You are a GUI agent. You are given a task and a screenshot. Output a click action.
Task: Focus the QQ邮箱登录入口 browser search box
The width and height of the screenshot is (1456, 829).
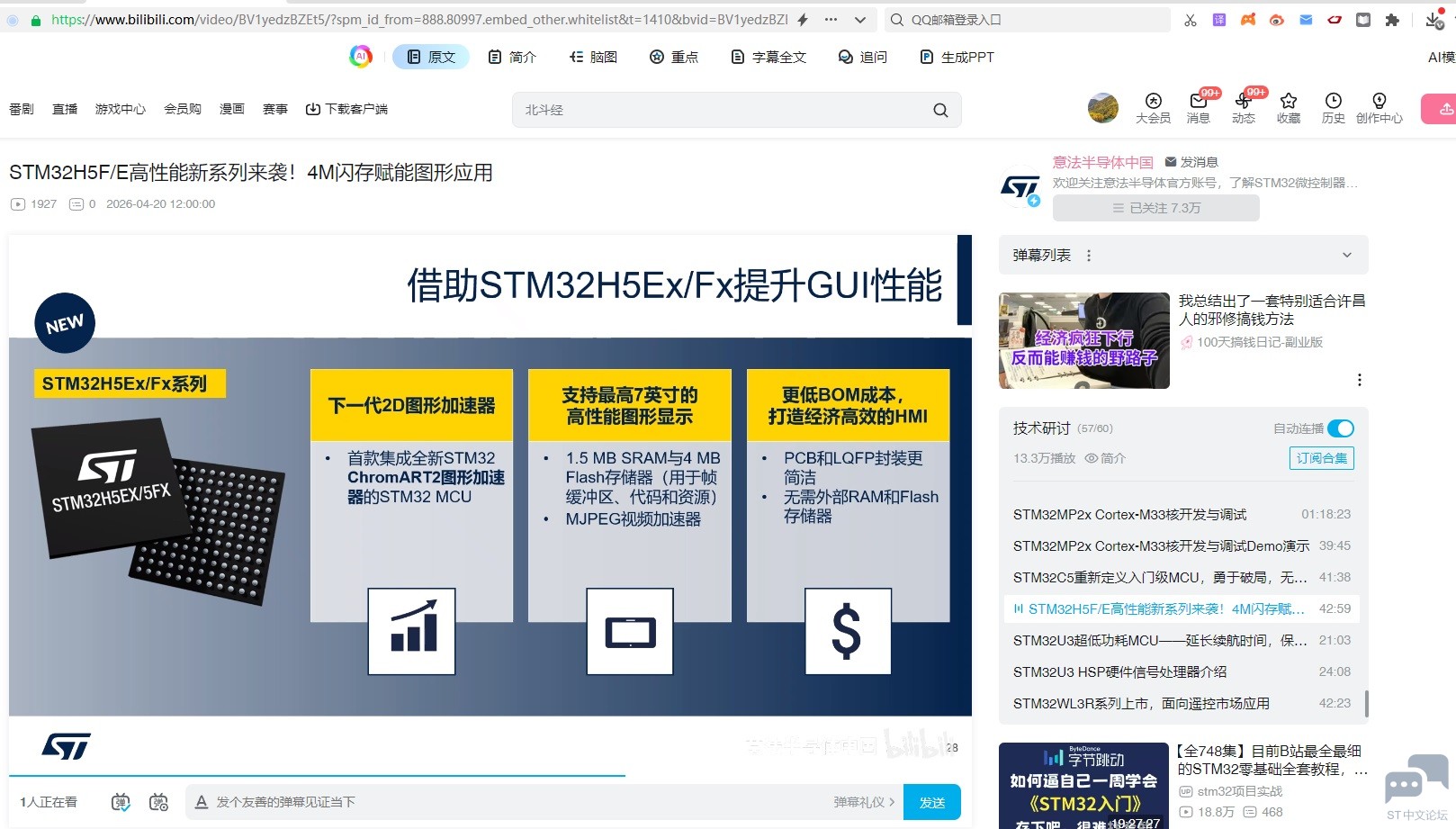pyautogui.click(x=1026, y=20)
